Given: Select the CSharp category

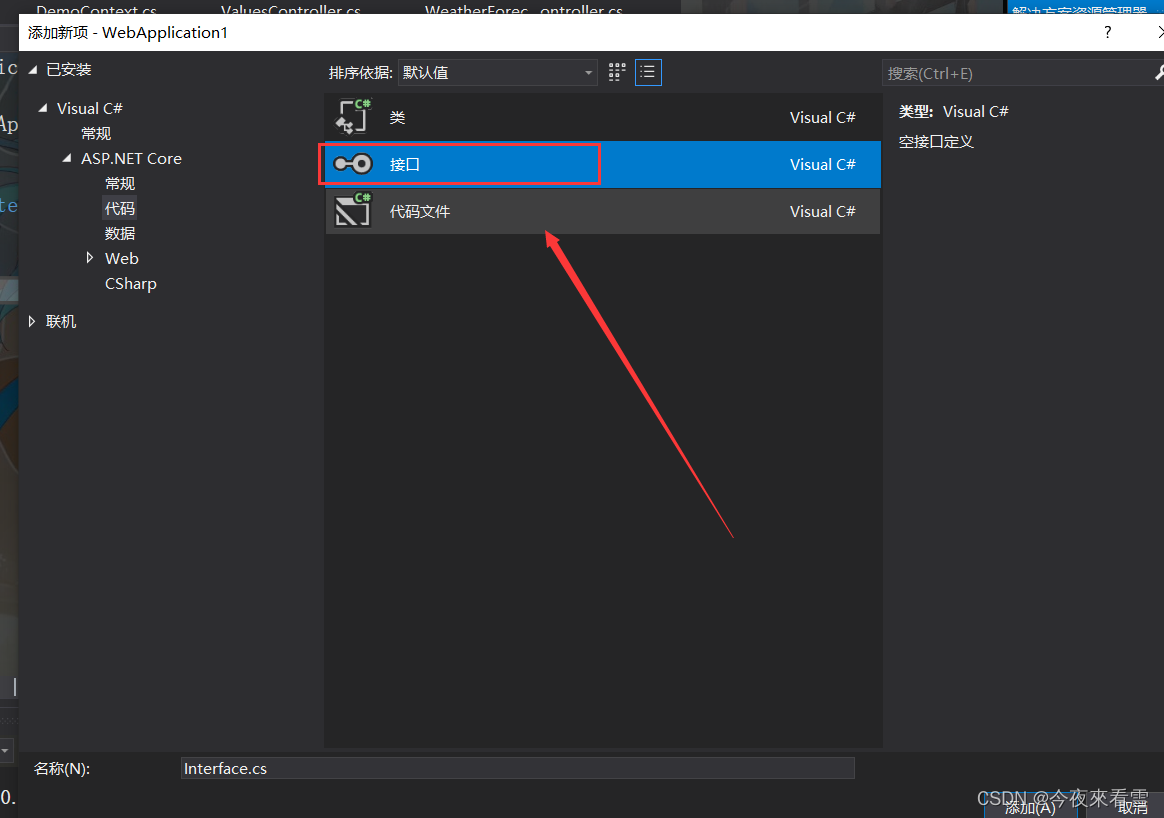Looking at the screenshot, I should (x=131, y=284).
